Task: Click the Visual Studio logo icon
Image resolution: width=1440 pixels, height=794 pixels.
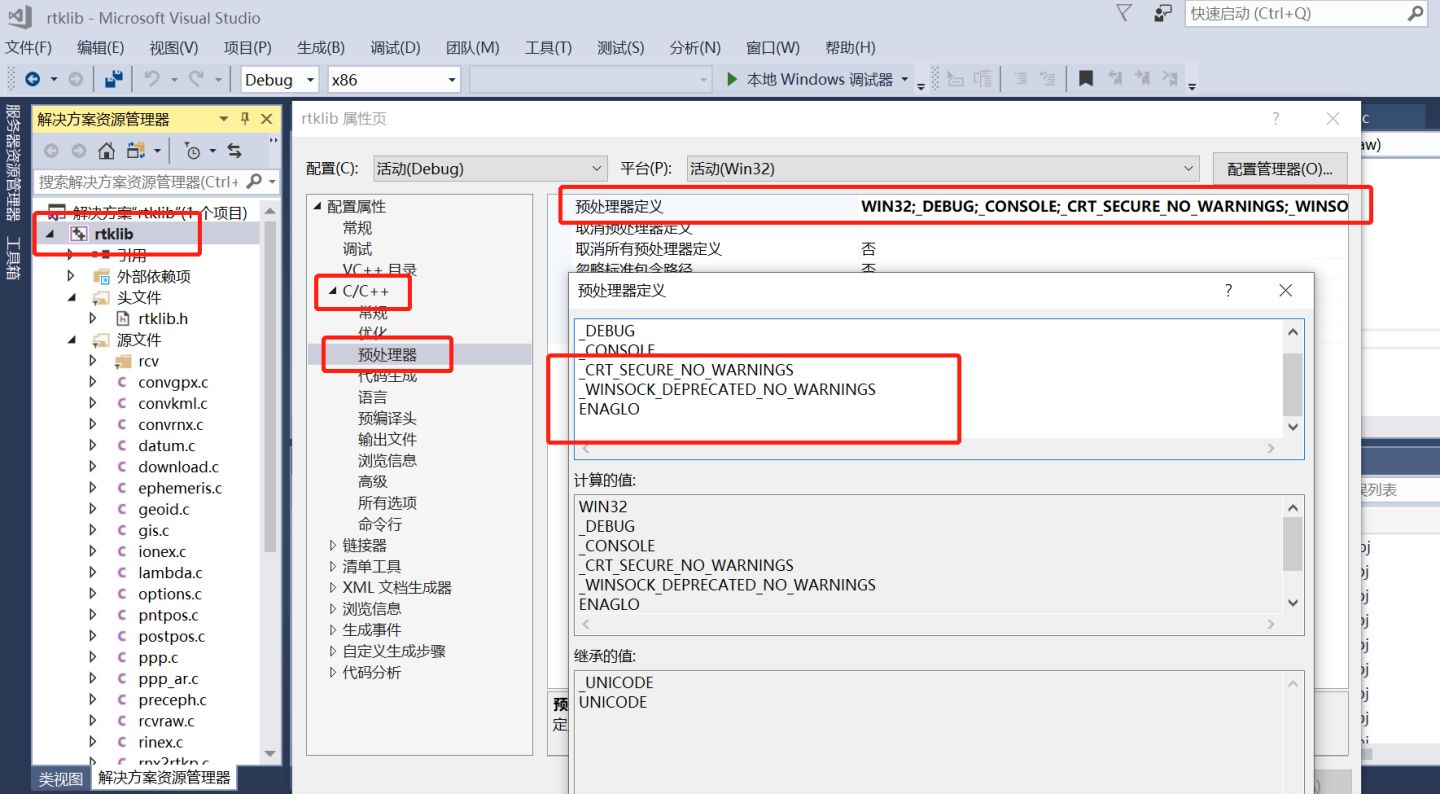Action: point(19,17)
